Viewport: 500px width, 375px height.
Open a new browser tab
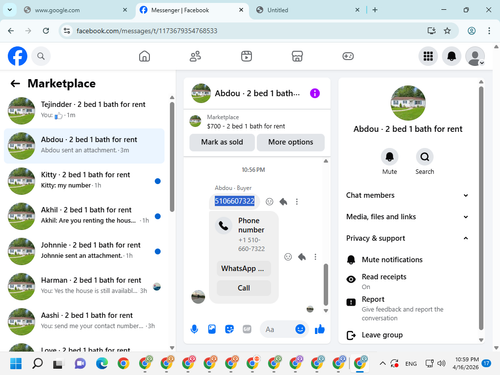click(375, 10)
